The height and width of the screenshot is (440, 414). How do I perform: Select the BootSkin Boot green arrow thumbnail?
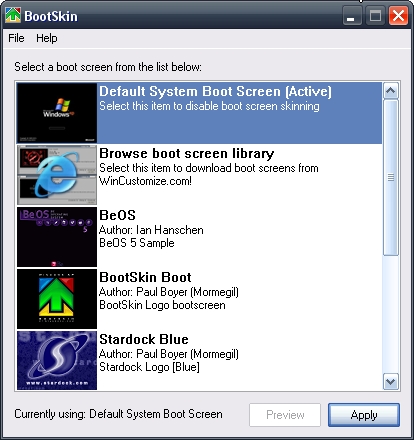pos(57,299)
